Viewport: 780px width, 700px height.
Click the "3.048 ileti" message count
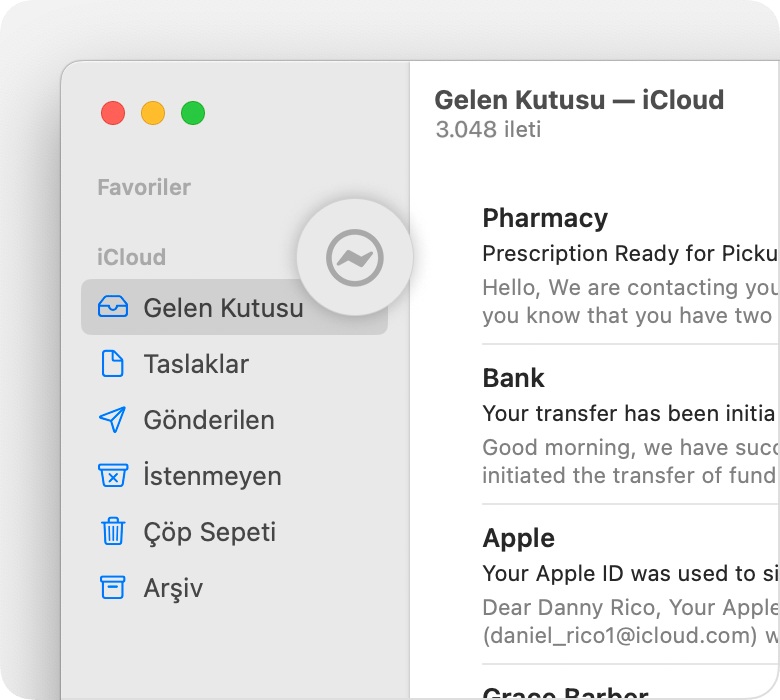[488, 130]
